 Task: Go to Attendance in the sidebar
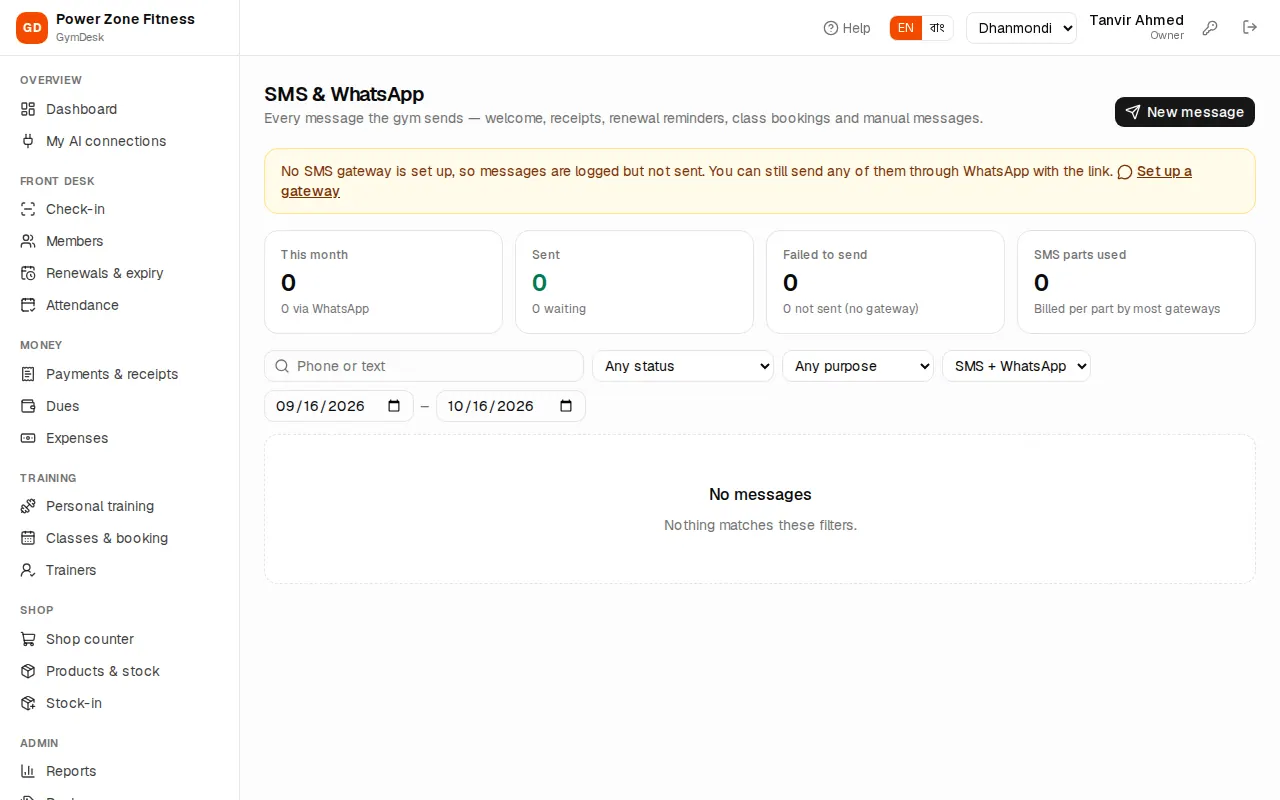120,305
